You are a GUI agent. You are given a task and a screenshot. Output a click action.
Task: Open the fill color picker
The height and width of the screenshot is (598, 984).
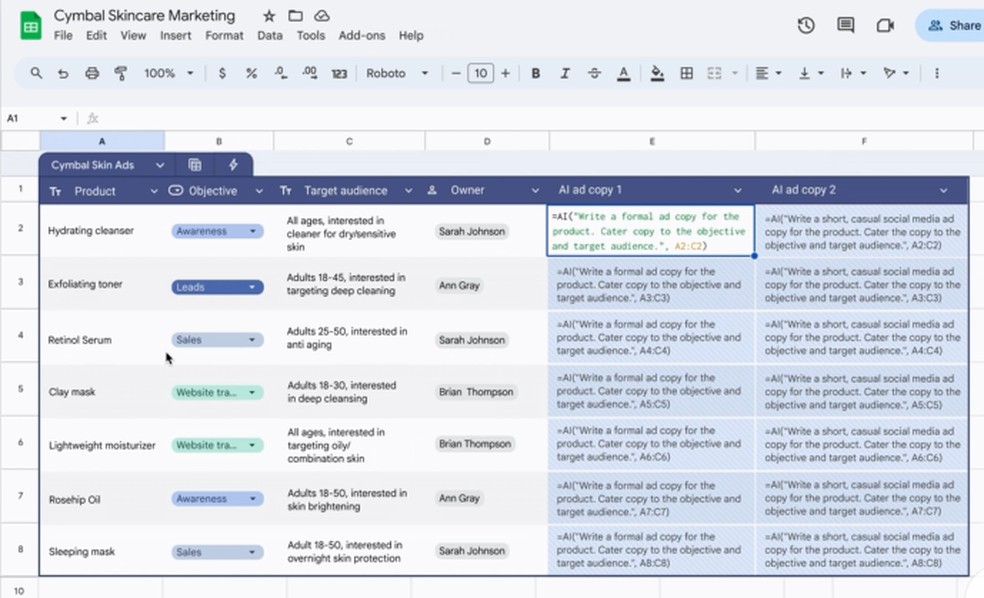657,73
